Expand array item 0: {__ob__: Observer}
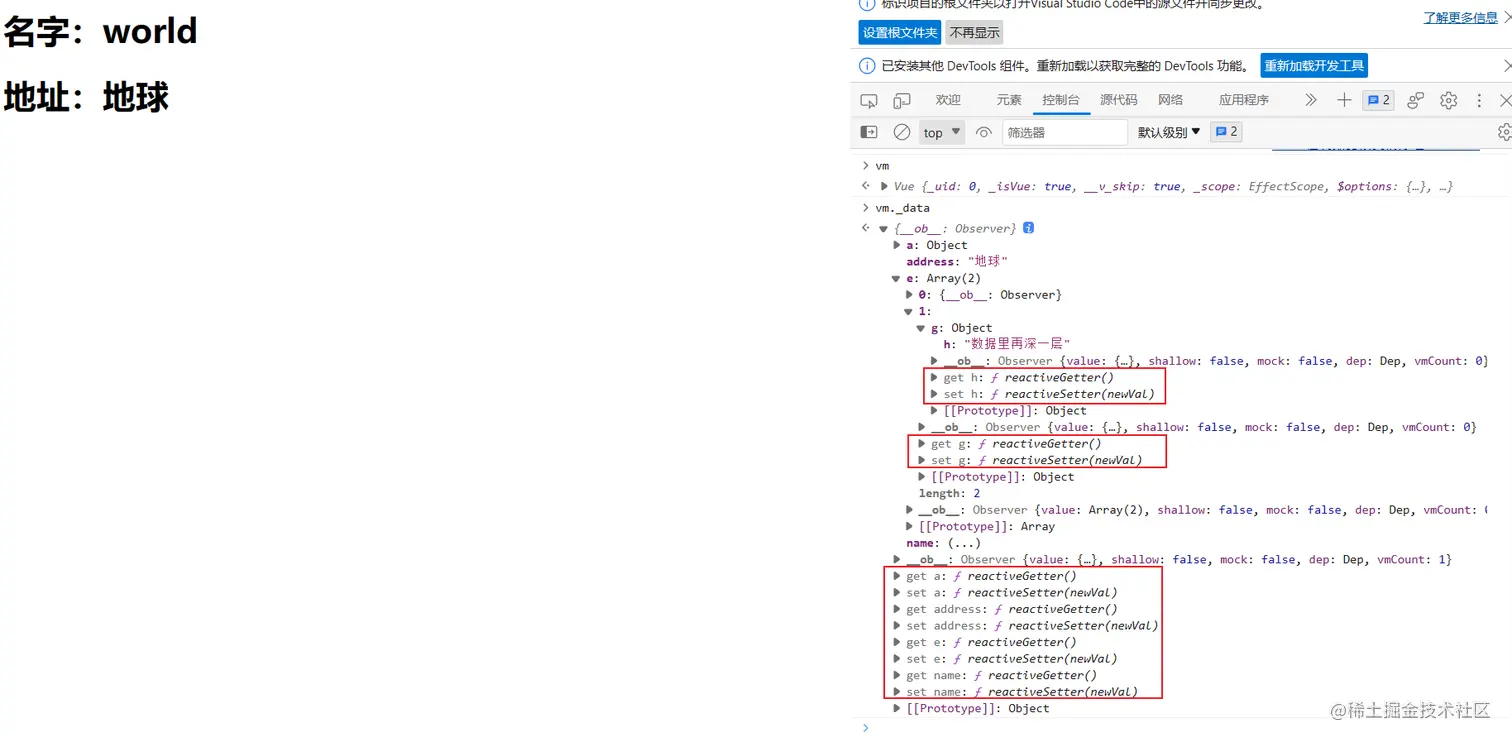This screenshot has width=1512, height=742. tap(909, 295)
